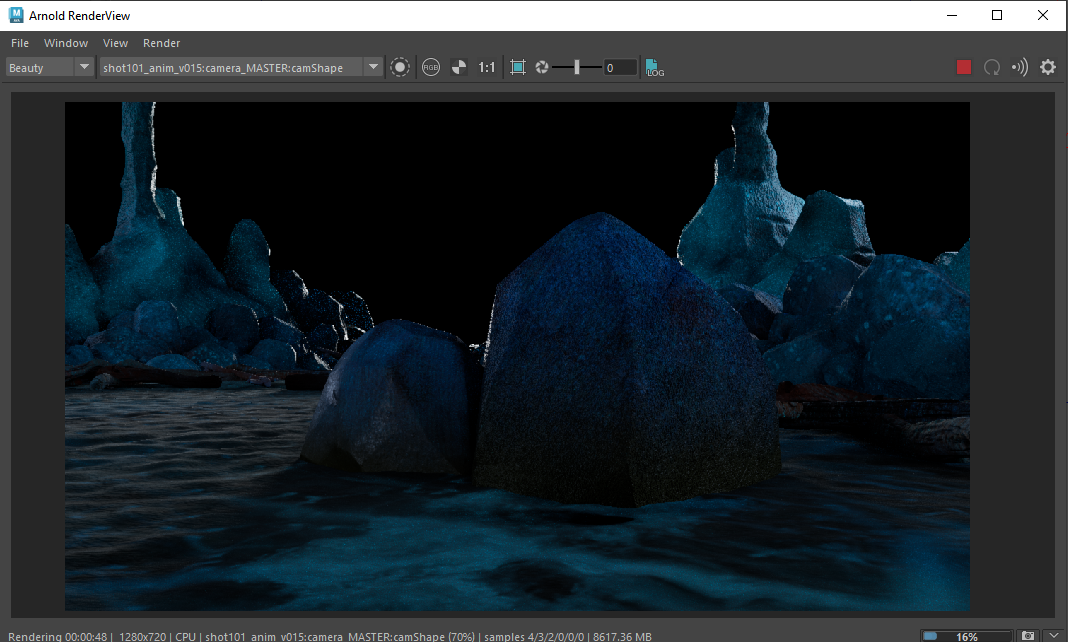
Task: Close the Arnold RenderView window
Action: (x=1043, y=15)
